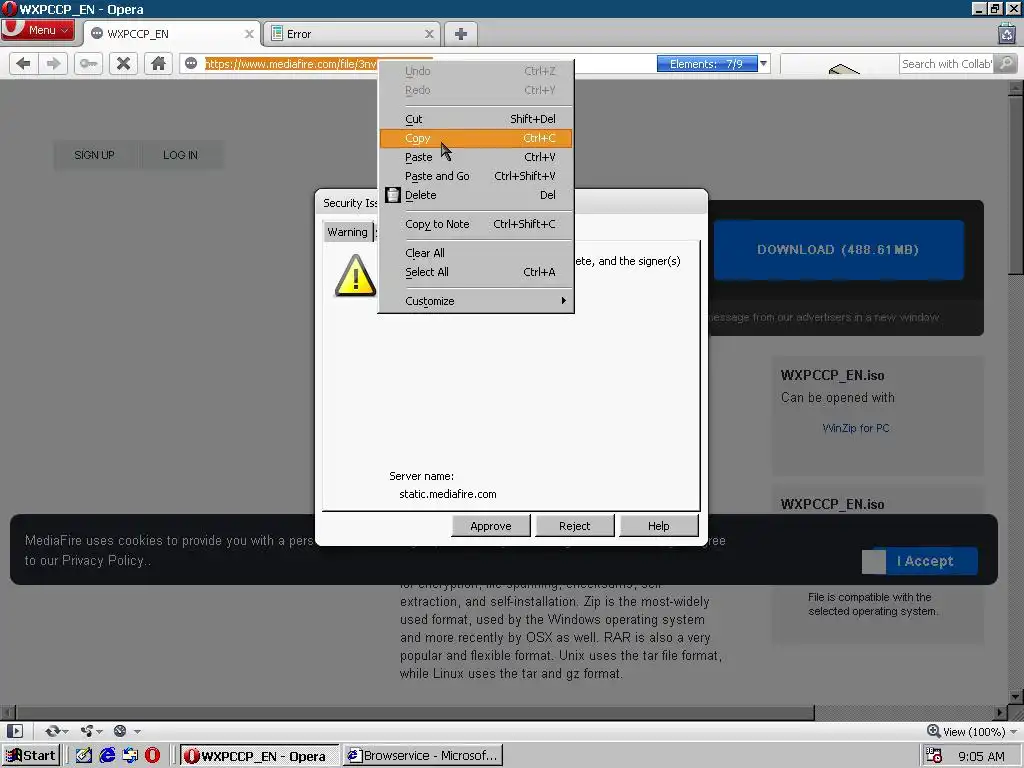Screen dimensions: 1024x768
Task: Click the Elements 7/9 progress indicator
Action: pos(707,64)
